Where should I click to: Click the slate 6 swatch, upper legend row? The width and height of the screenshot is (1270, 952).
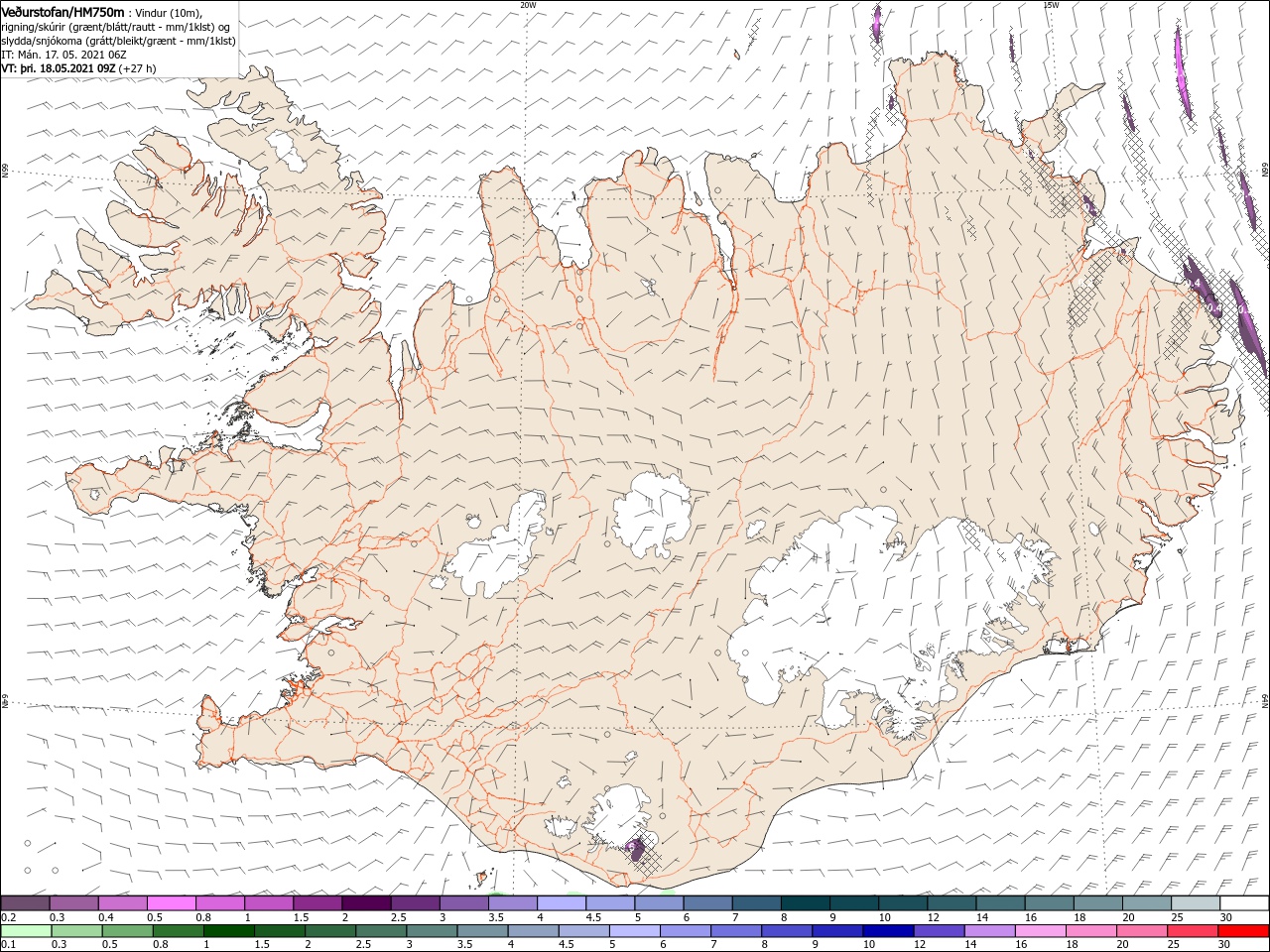[x=706, y=903]
